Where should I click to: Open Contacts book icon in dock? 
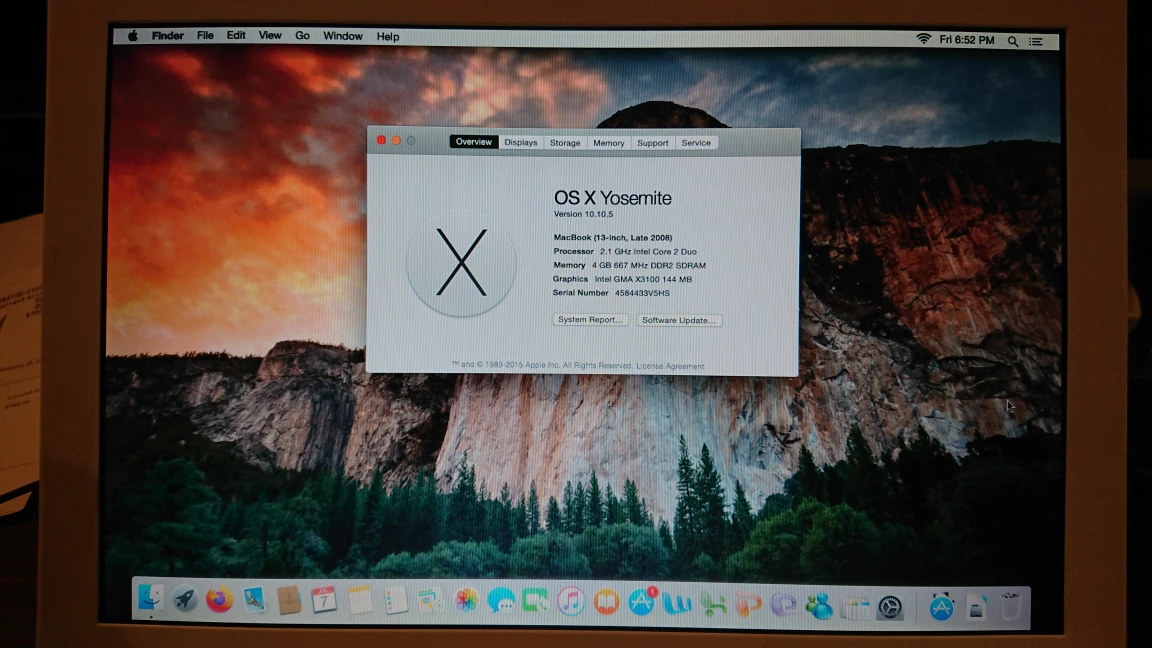click(289, 601)
